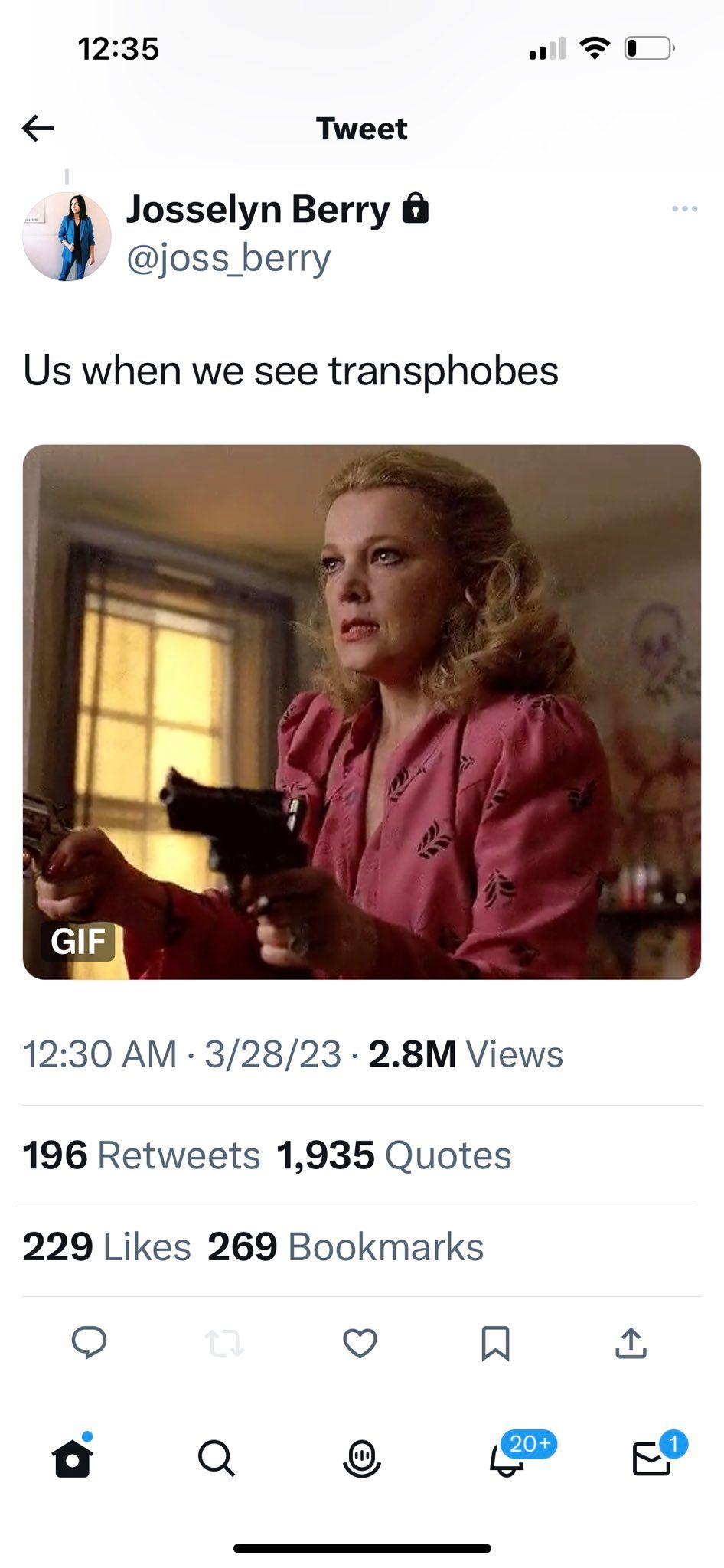Tap the retweet arrows icon

tap(224, 1343)
